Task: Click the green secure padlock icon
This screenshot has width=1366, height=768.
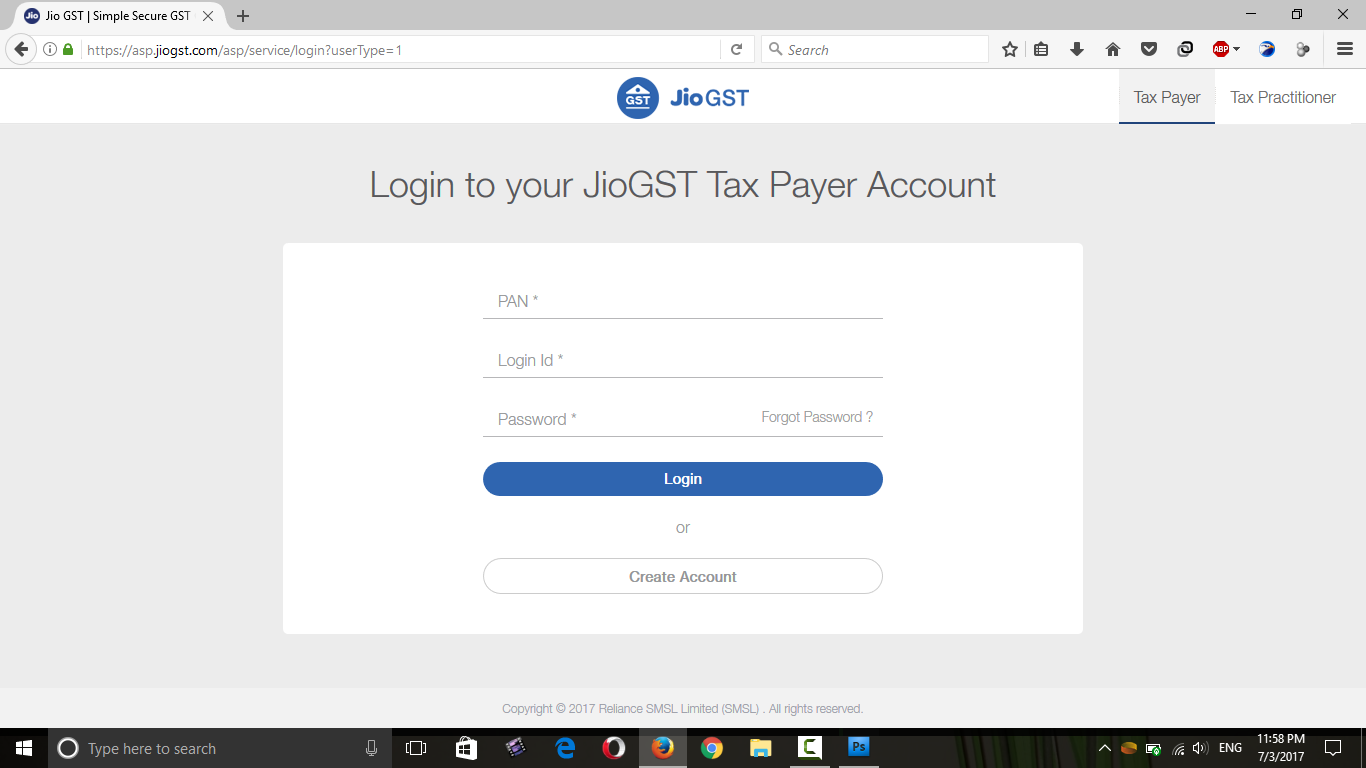Action: [68, 49]
